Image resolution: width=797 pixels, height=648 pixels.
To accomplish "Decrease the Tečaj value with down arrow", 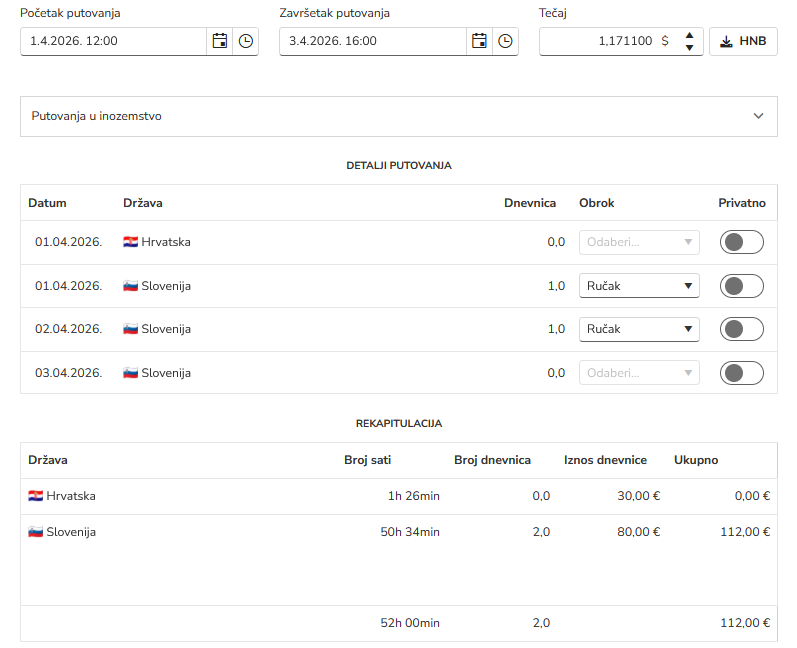I will click(688, 48).
